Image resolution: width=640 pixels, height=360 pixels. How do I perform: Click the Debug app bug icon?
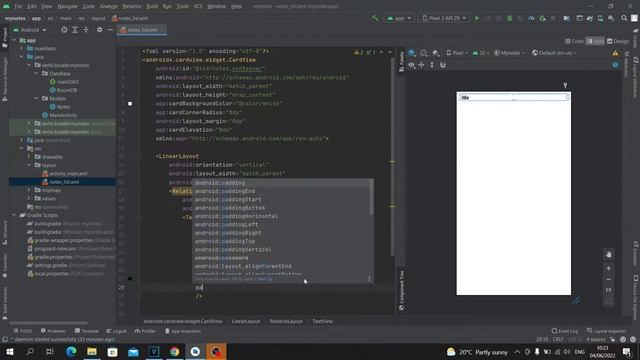coord(509,18)
